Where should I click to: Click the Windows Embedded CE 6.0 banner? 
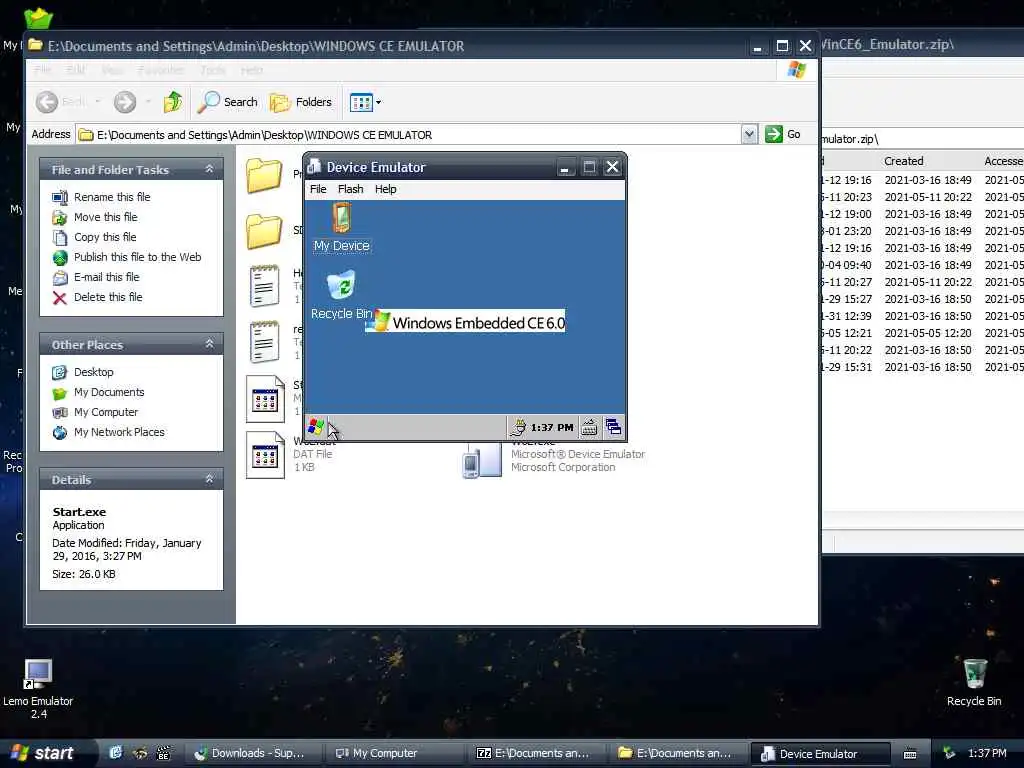[x=465, y=322]
